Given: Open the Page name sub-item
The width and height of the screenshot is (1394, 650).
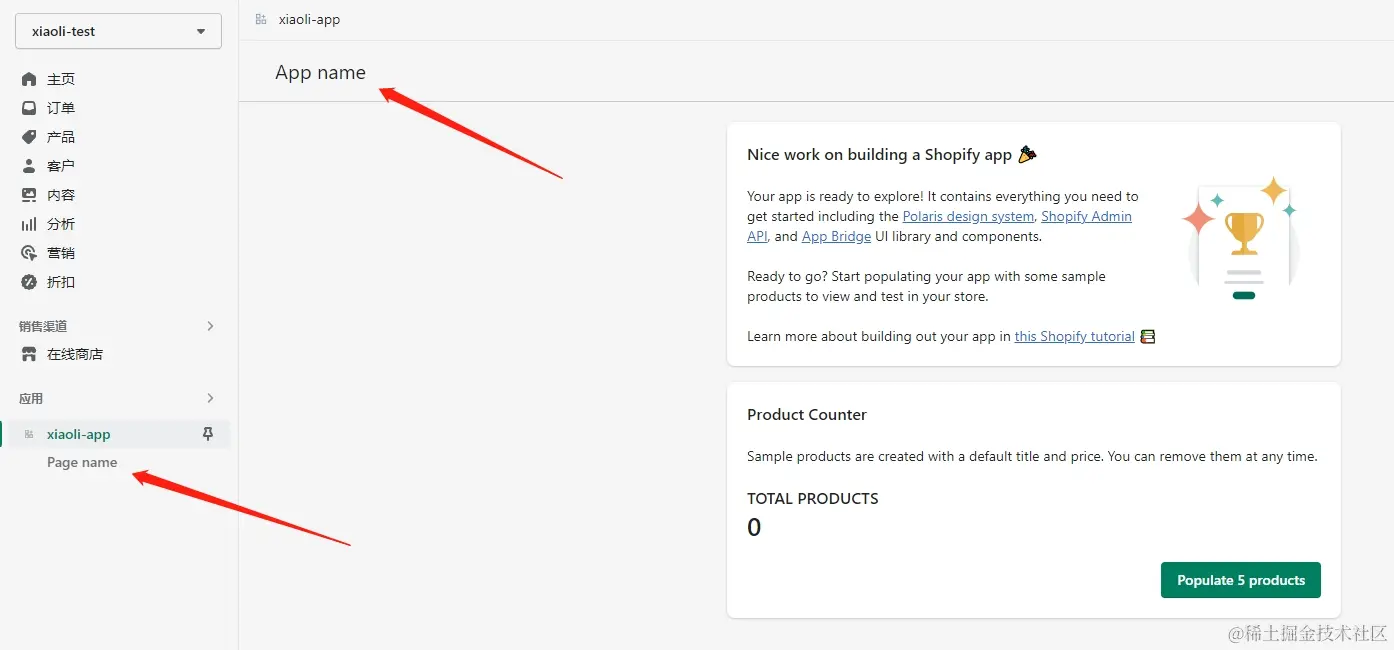Looking at the screenshot, I should 82,462.
